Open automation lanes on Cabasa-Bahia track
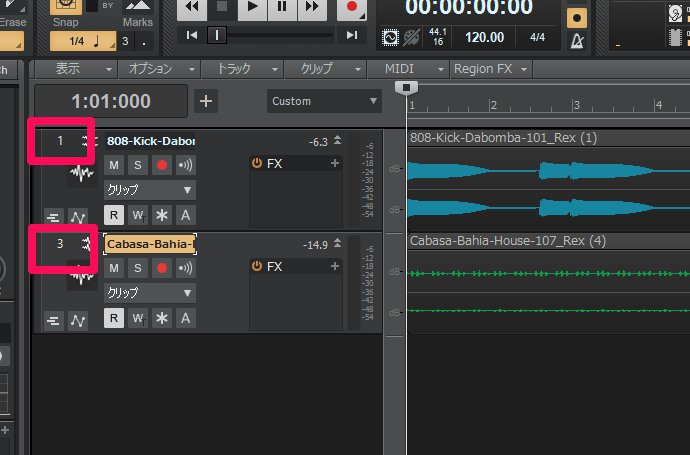The height and width of the screenshot is (455, 690). click(77, 320)
